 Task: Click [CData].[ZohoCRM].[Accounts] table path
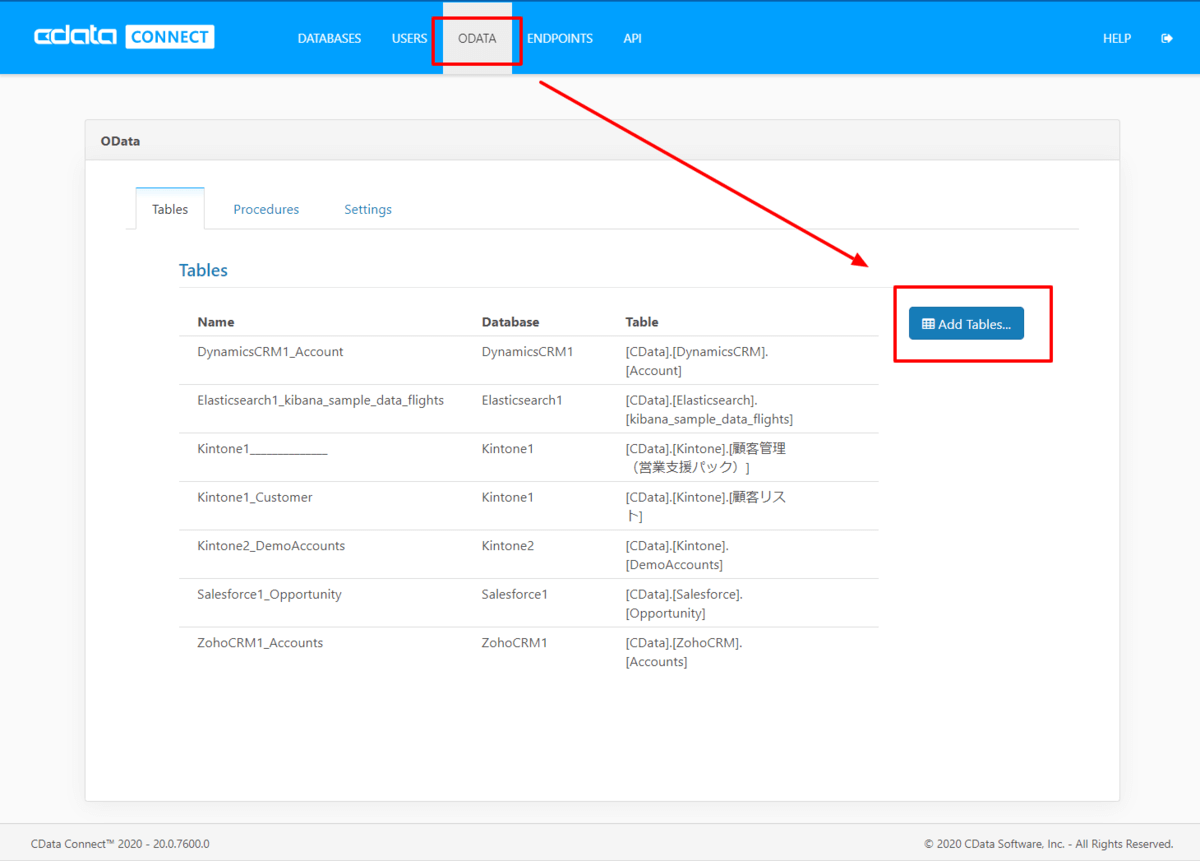[x=684, y=652]
